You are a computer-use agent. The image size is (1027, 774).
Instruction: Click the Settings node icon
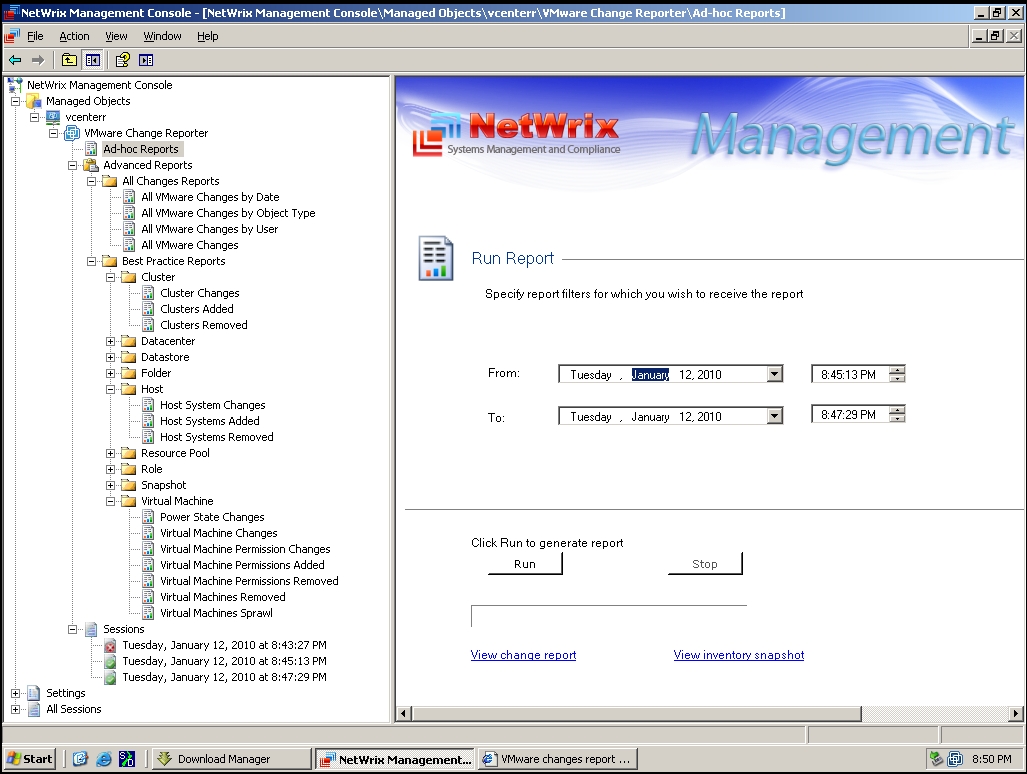[x=34, y=693]
